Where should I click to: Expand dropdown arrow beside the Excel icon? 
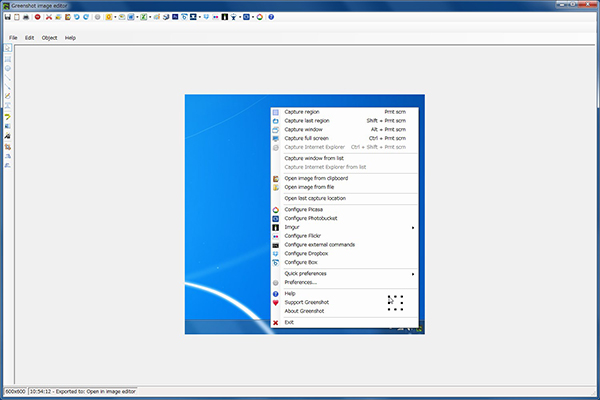point(150,17)
